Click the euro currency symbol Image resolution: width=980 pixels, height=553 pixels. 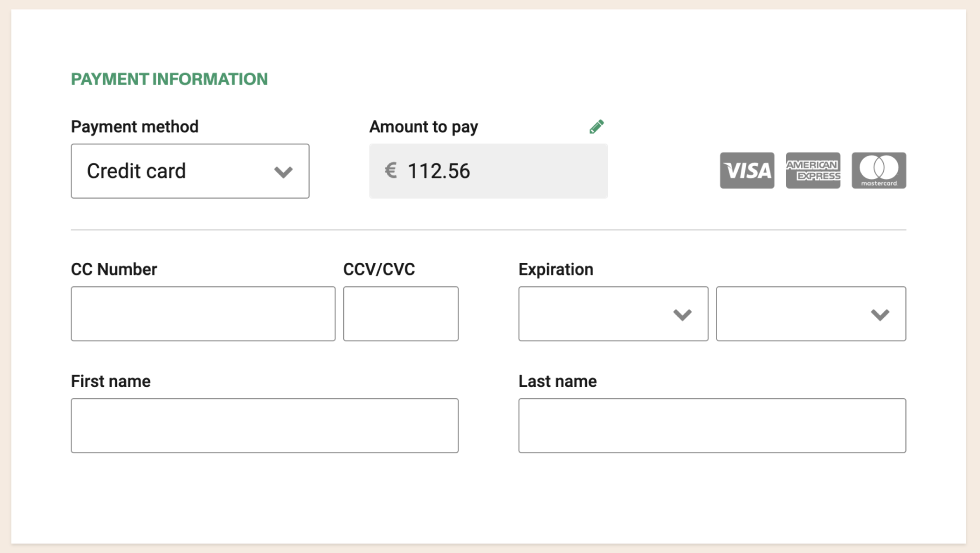coord(391,170)
